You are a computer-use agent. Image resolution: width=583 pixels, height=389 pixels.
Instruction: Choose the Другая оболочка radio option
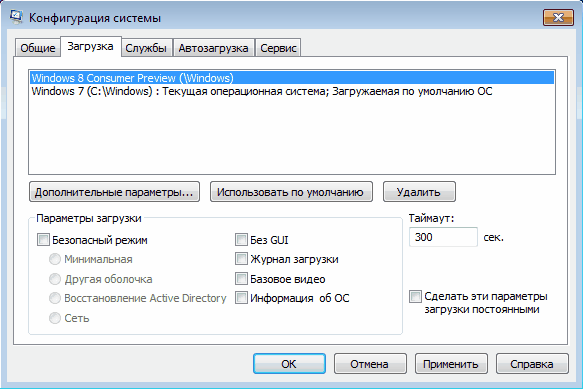point(55,279)
